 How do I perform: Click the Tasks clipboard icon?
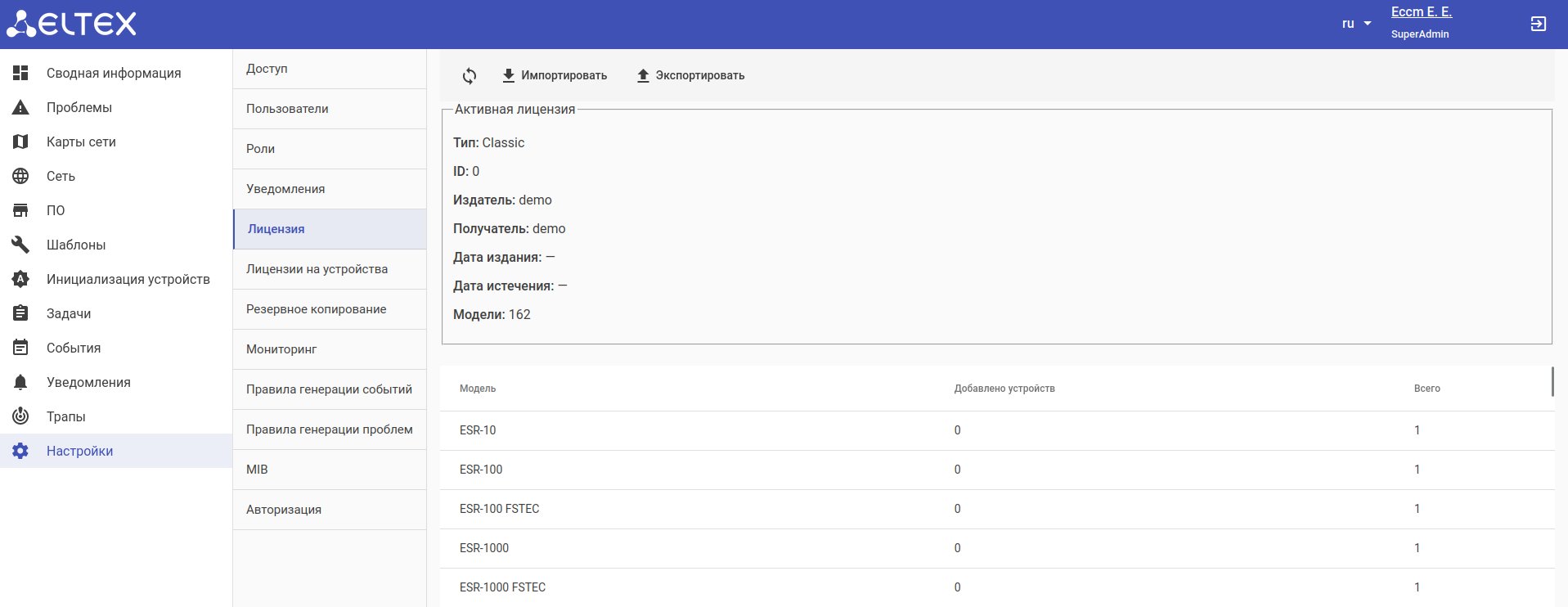(20, 313)
